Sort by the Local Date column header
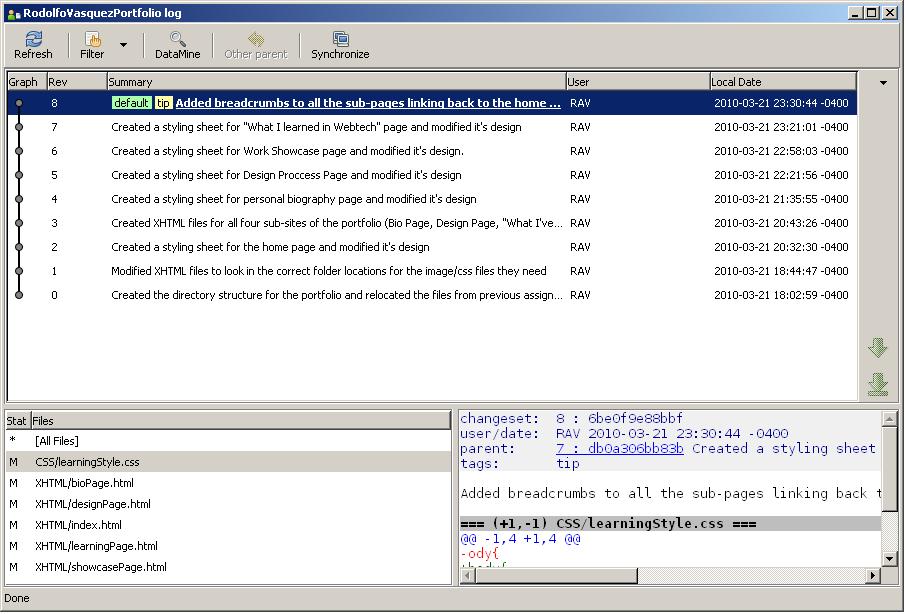Viewport: 906px width, 614px height. tap(783, 82)
